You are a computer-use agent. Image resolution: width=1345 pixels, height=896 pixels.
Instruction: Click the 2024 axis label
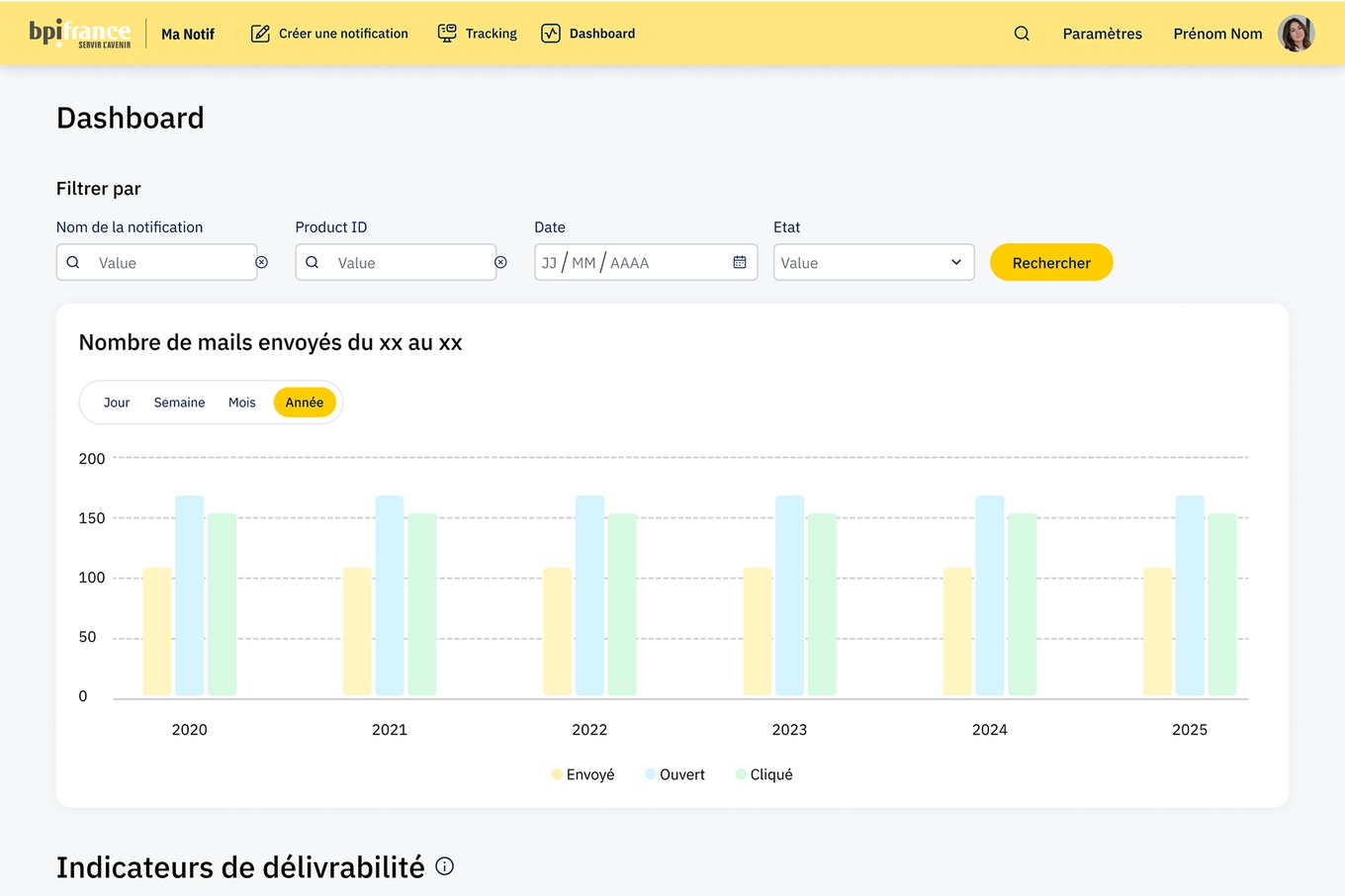[990, 730]
